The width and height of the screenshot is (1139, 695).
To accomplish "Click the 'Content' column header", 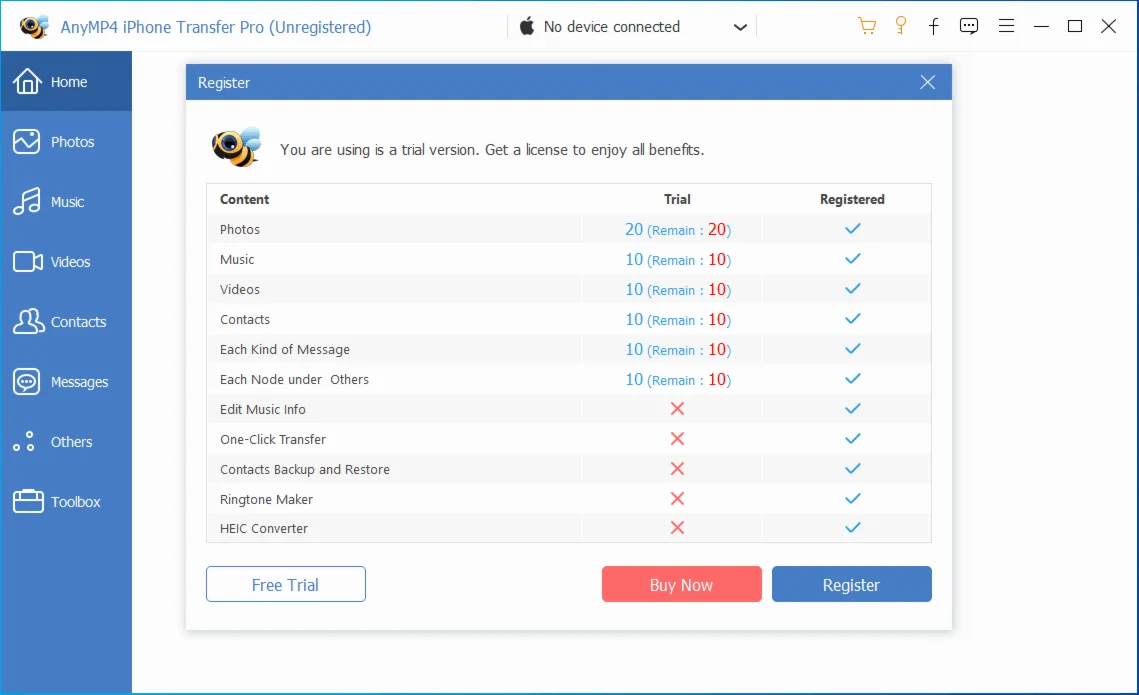I will click(244, 199).
